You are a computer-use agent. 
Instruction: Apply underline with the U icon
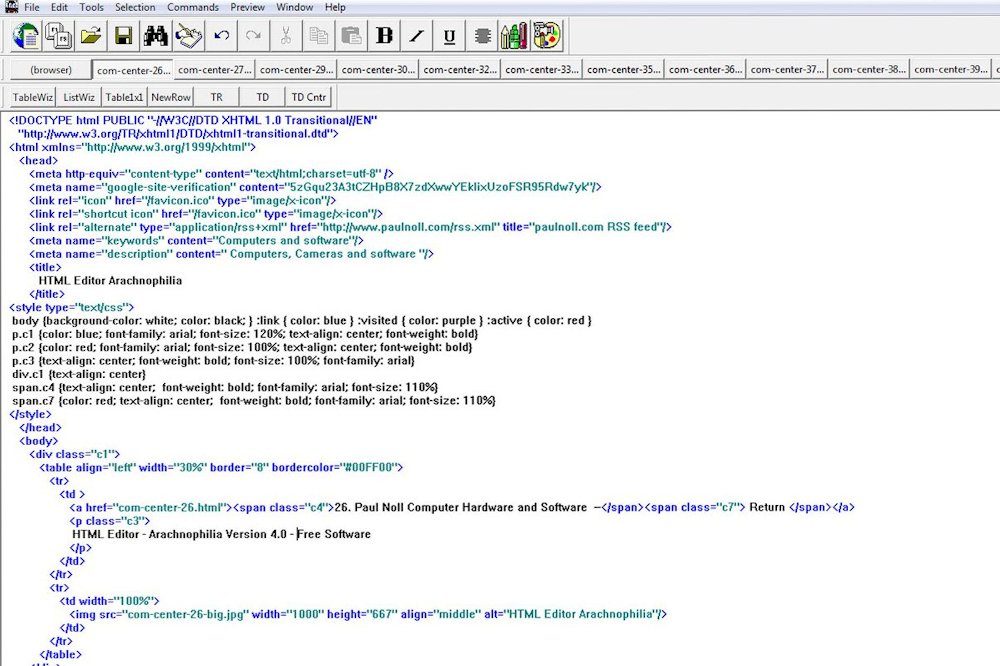[x=449, y=36]
